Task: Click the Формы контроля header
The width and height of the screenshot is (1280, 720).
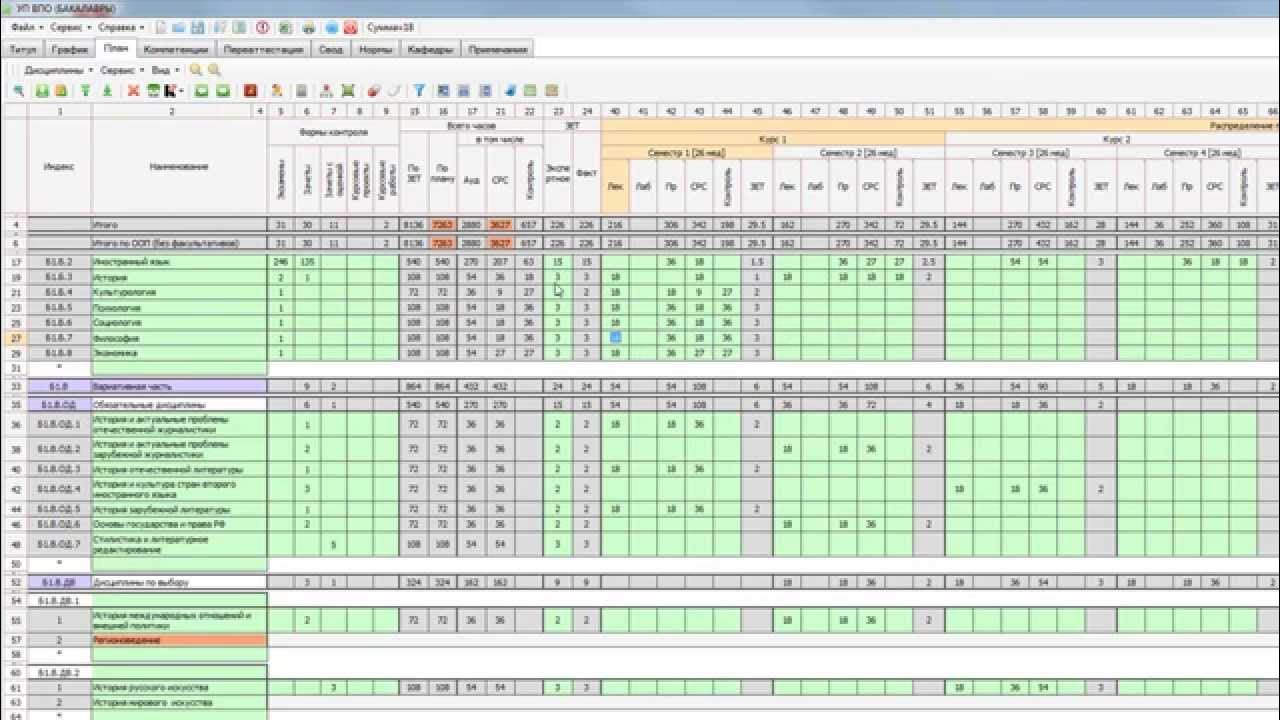Action: 334,132
